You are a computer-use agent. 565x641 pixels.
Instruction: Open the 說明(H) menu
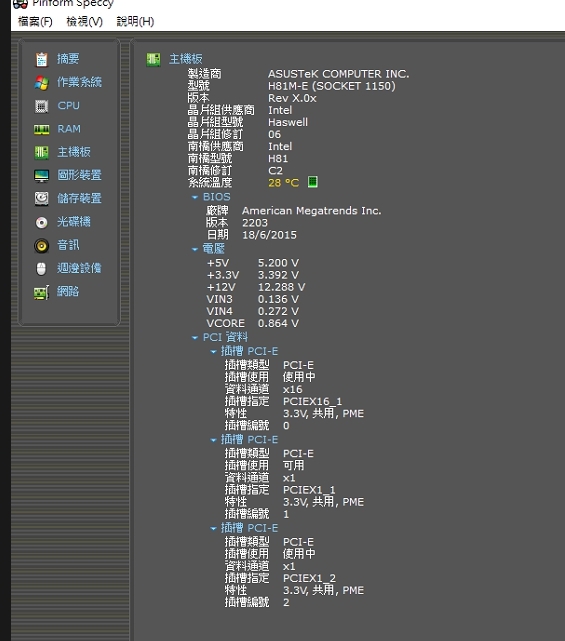135,21
